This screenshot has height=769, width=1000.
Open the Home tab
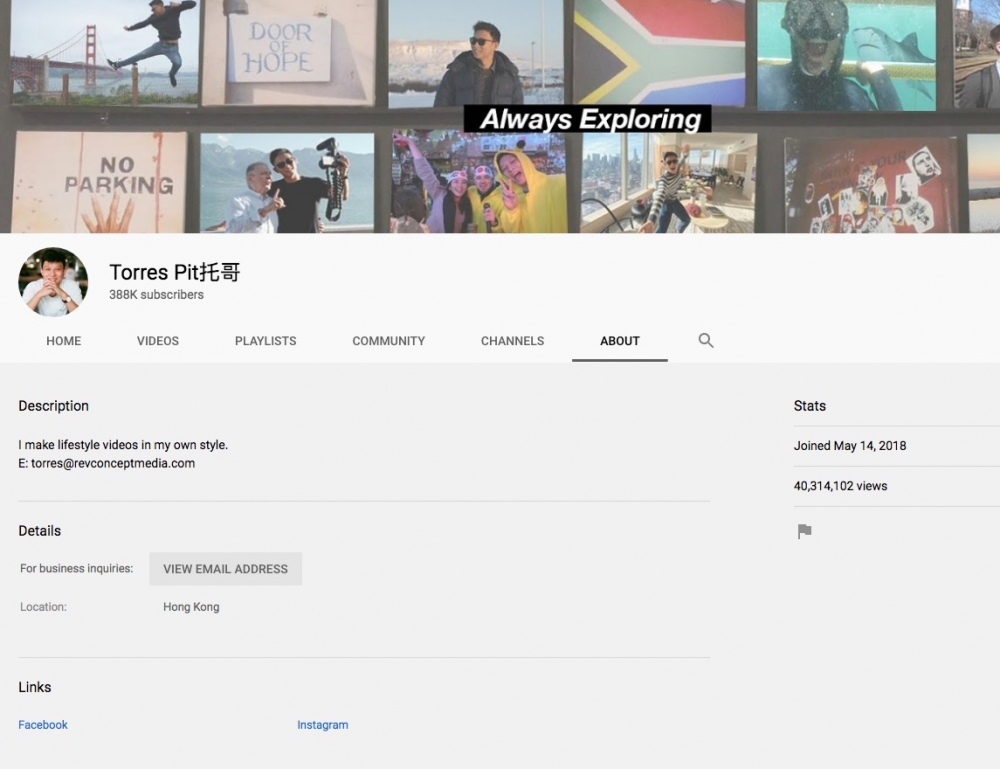[x=64, y=341]
